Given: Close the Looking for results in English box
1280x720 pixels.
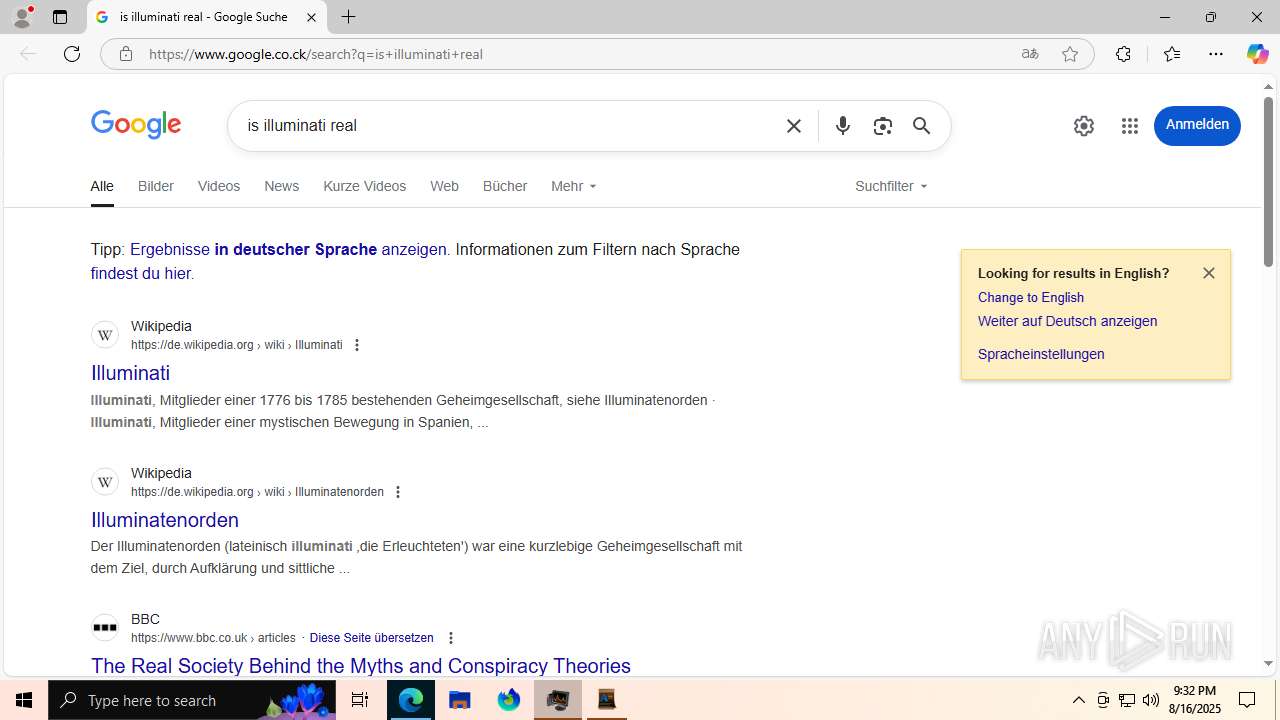Looking at the screenshot, I should 1209,273.
